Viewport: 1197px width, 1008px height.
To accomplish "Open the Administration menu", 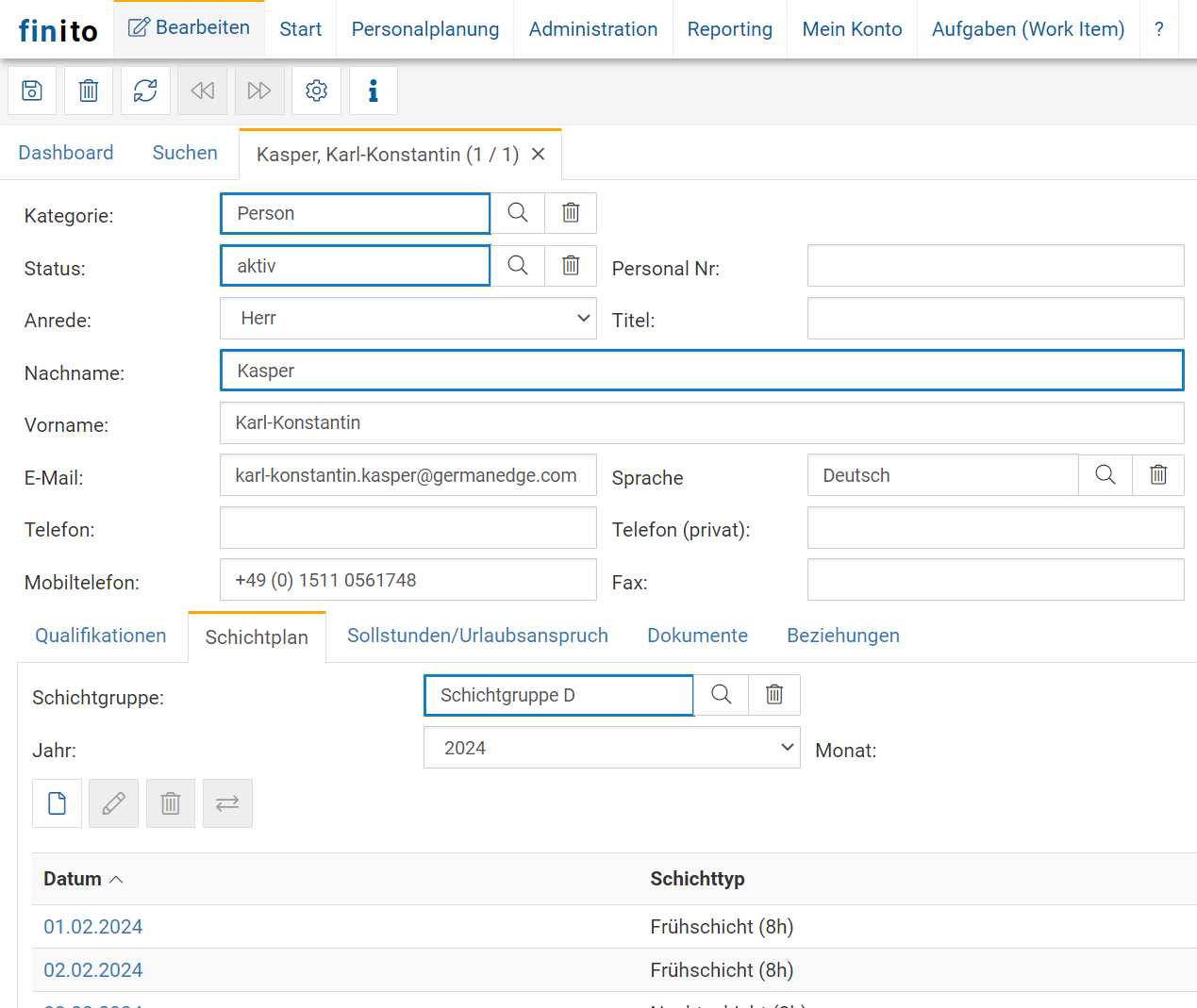I will [592, 29].
